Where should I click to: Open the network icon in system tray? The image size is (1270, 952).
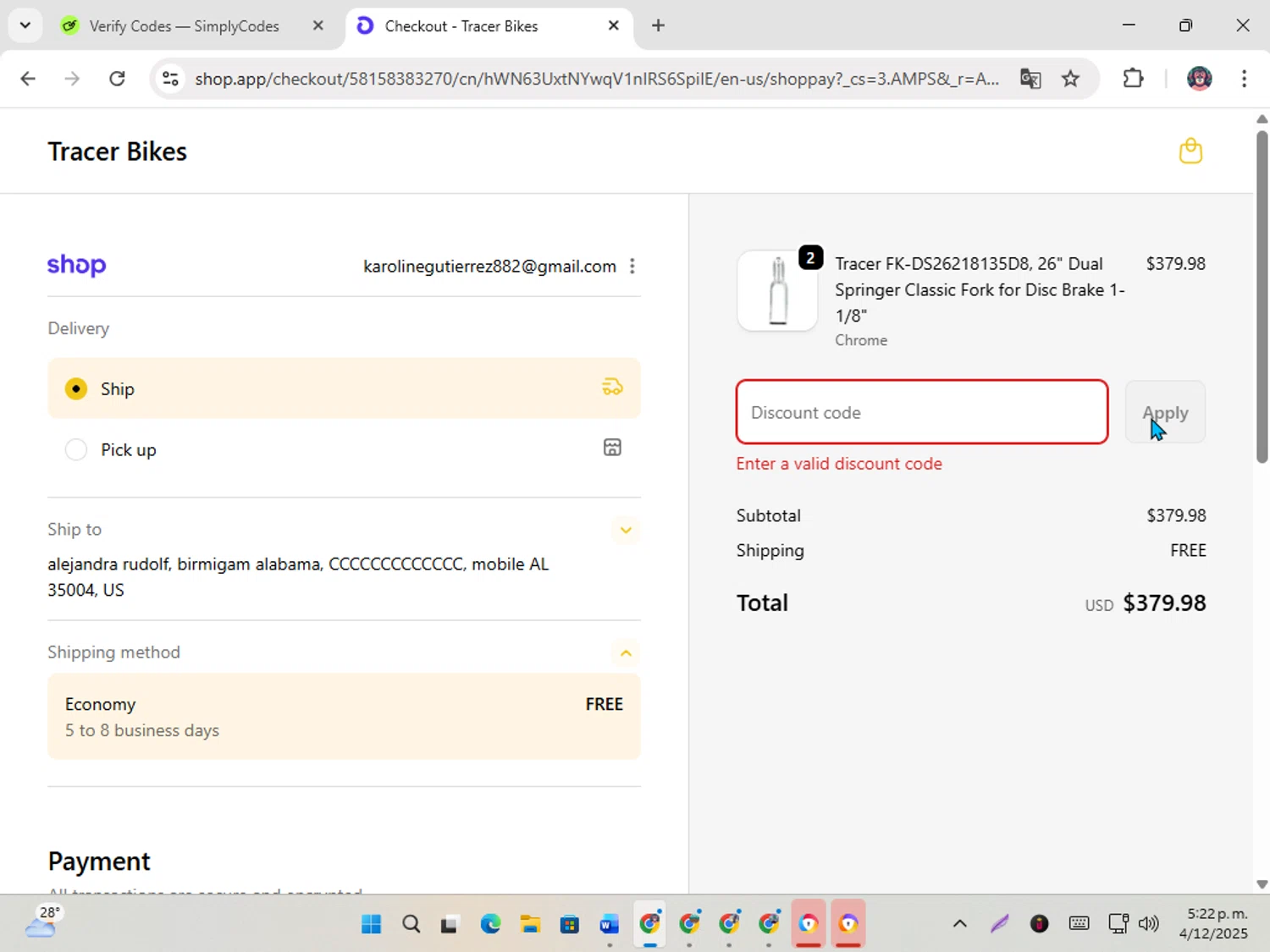coord(1118,923)
